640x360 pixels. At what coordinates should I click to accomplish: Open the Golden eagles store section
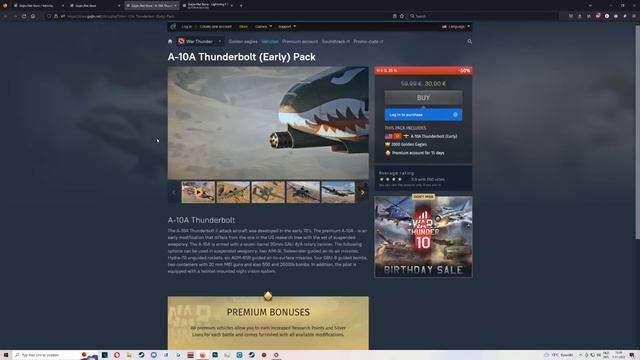[243, 42]
